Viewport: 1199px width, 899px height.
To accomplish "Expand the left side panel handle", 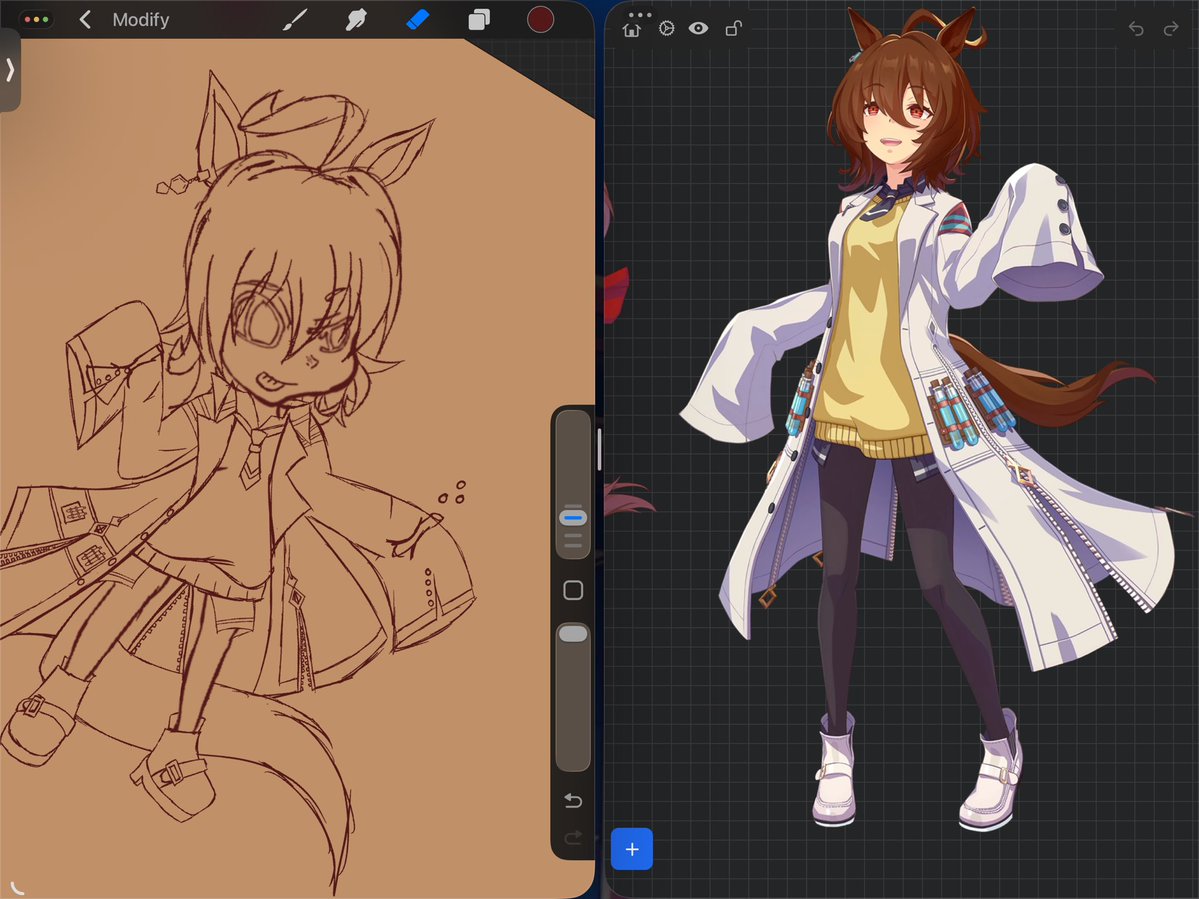I will click(10, 70).
